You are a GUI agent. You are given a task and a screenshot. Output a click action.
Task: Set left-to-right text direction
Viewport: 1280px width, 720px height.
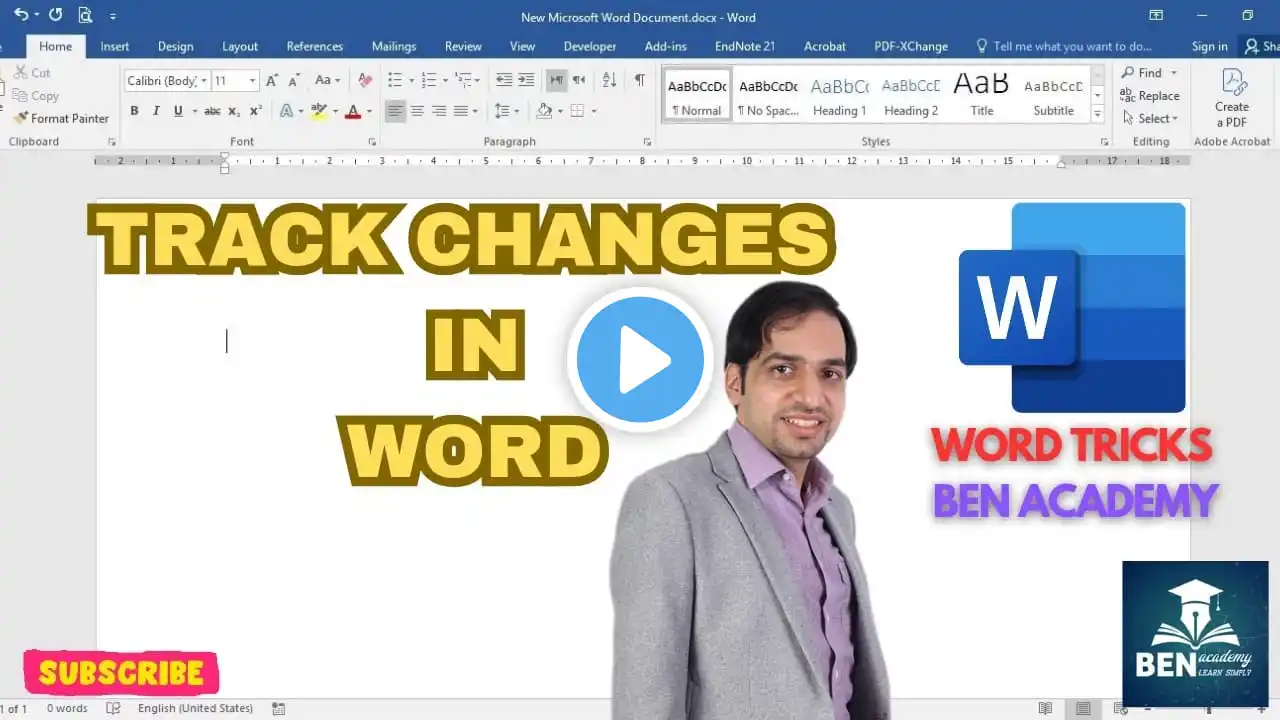click(x=556, y=81)
